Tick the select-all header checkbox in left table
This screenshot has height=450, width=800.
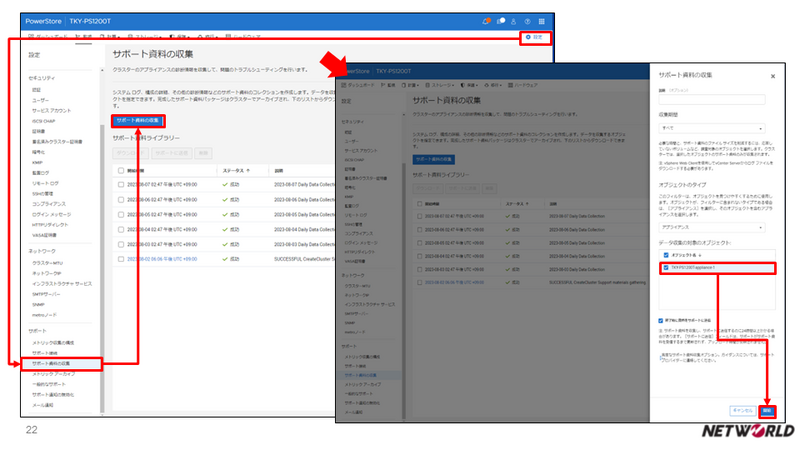[121, 170]
